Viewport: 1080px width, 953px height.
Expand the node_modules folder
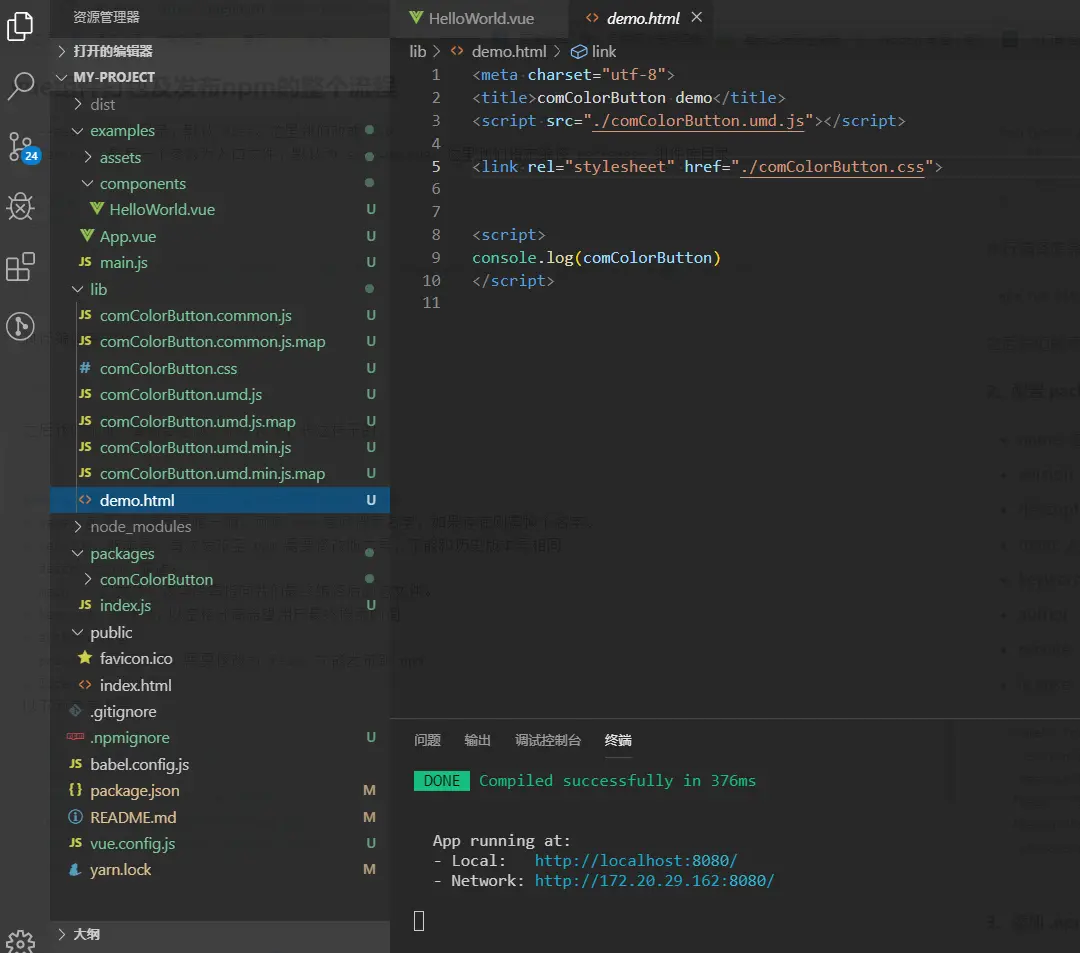(x=220, y=526)
